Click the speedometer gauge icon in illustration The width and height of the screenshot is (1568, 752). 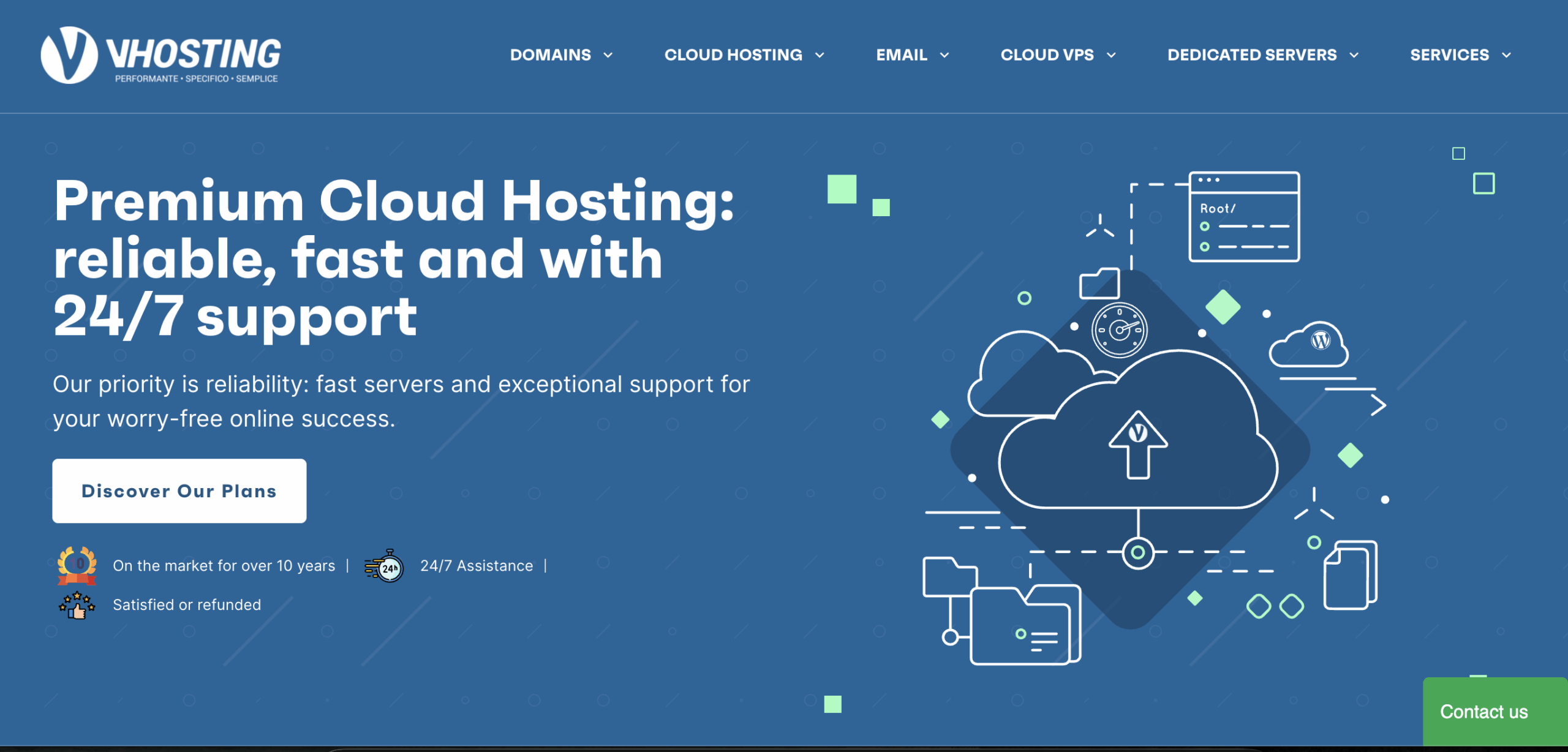tap(1119, 330)
